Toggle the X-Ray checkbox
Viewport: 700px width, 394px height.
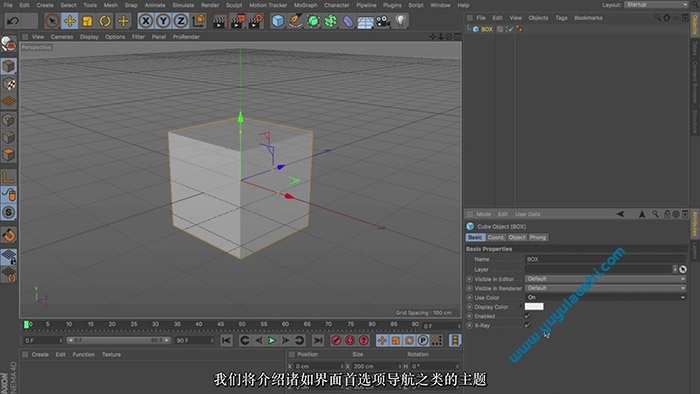(528, 325)
